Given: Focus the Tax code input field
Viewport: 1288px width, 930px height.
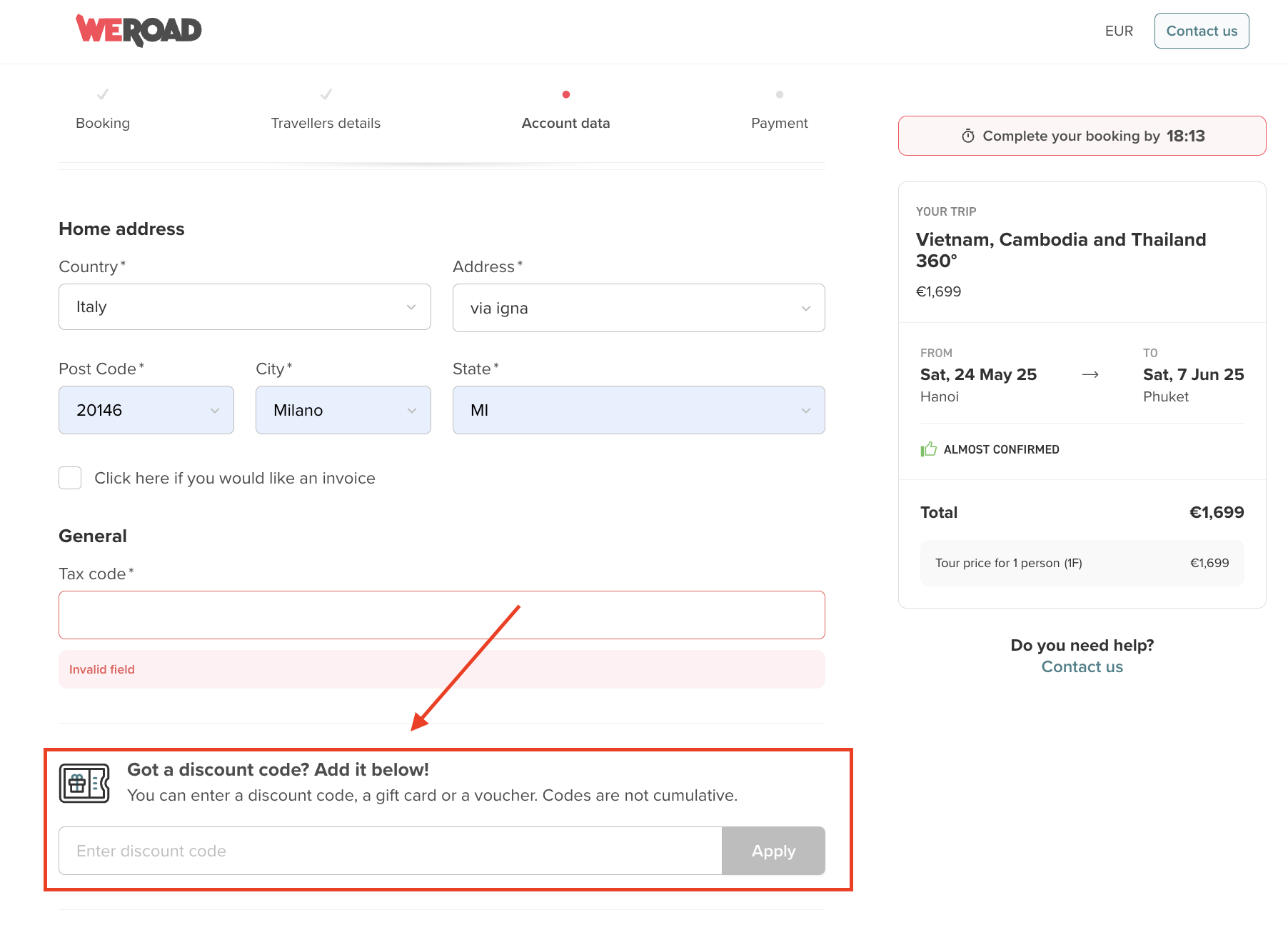Looking at the screenshot, I should [x=441, y=615].
